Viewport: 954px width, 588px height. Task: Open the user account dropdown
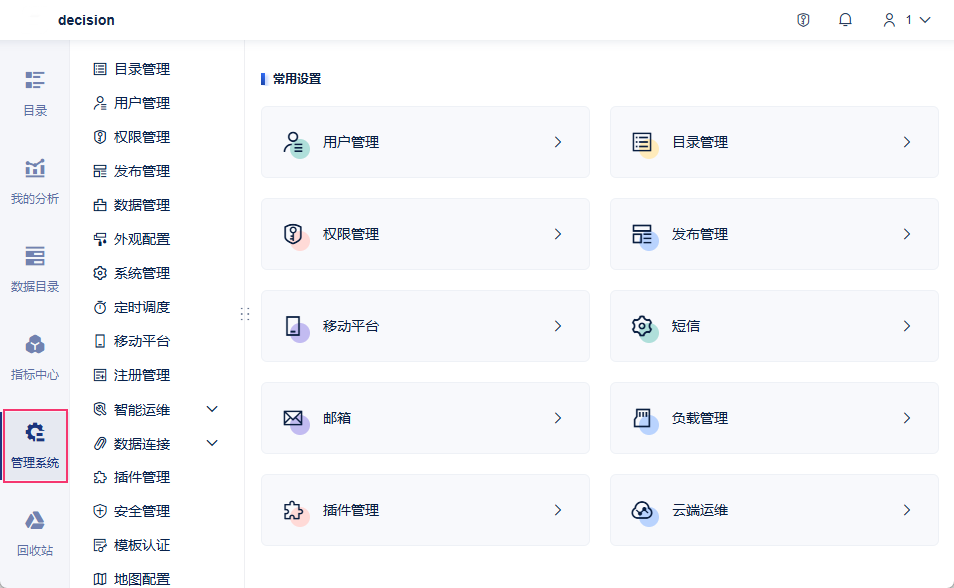point(906,20)
